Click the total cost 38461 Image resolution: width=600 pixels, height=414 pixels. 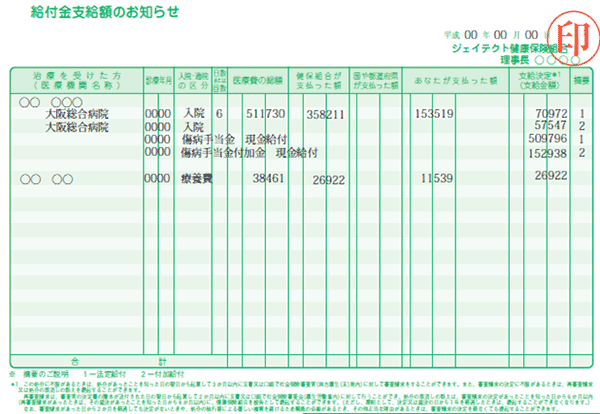click(268, 178)
